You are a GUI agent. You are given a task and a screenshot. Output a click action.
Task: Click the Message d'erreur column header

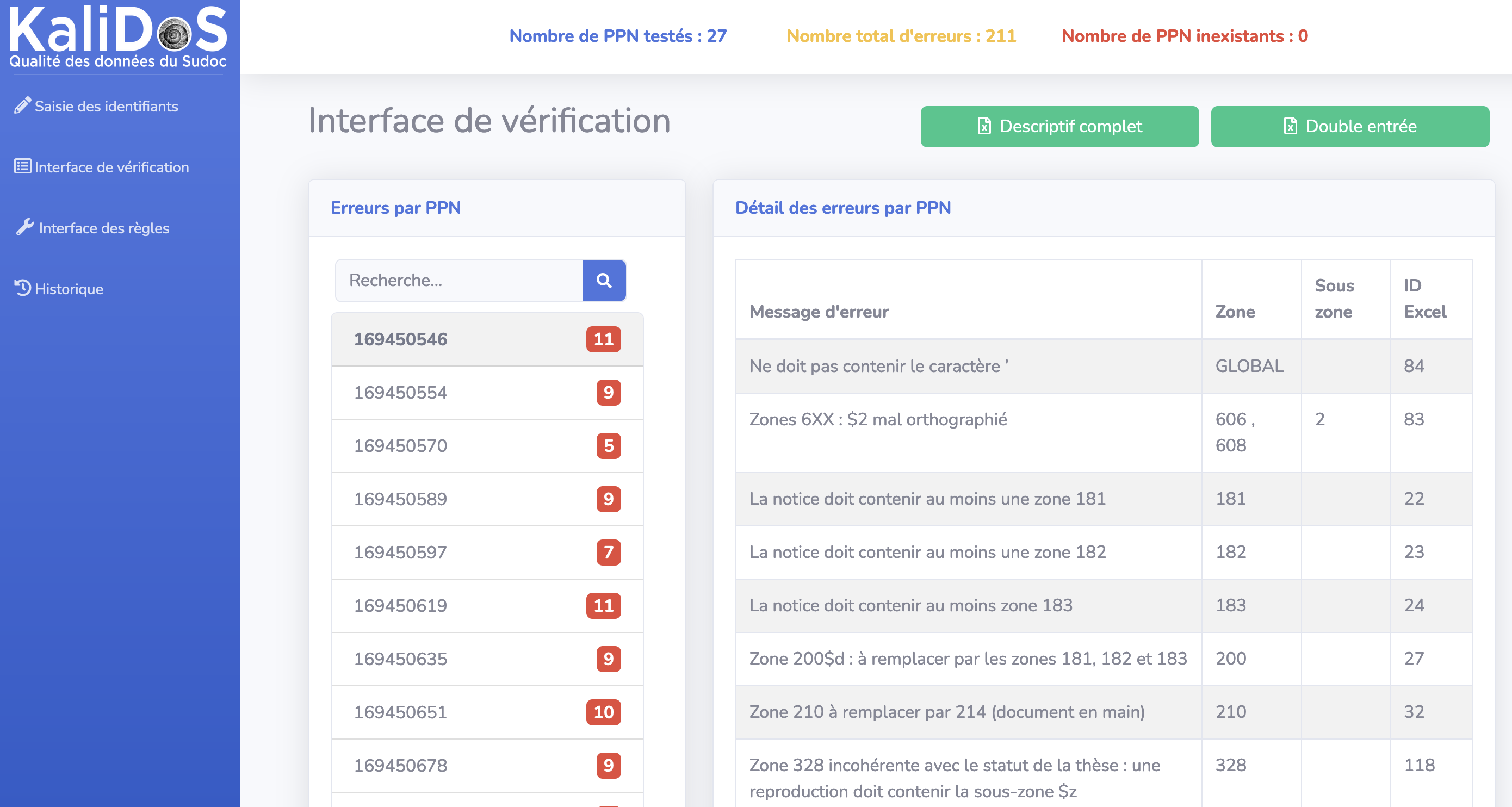(x=819, y=312)
